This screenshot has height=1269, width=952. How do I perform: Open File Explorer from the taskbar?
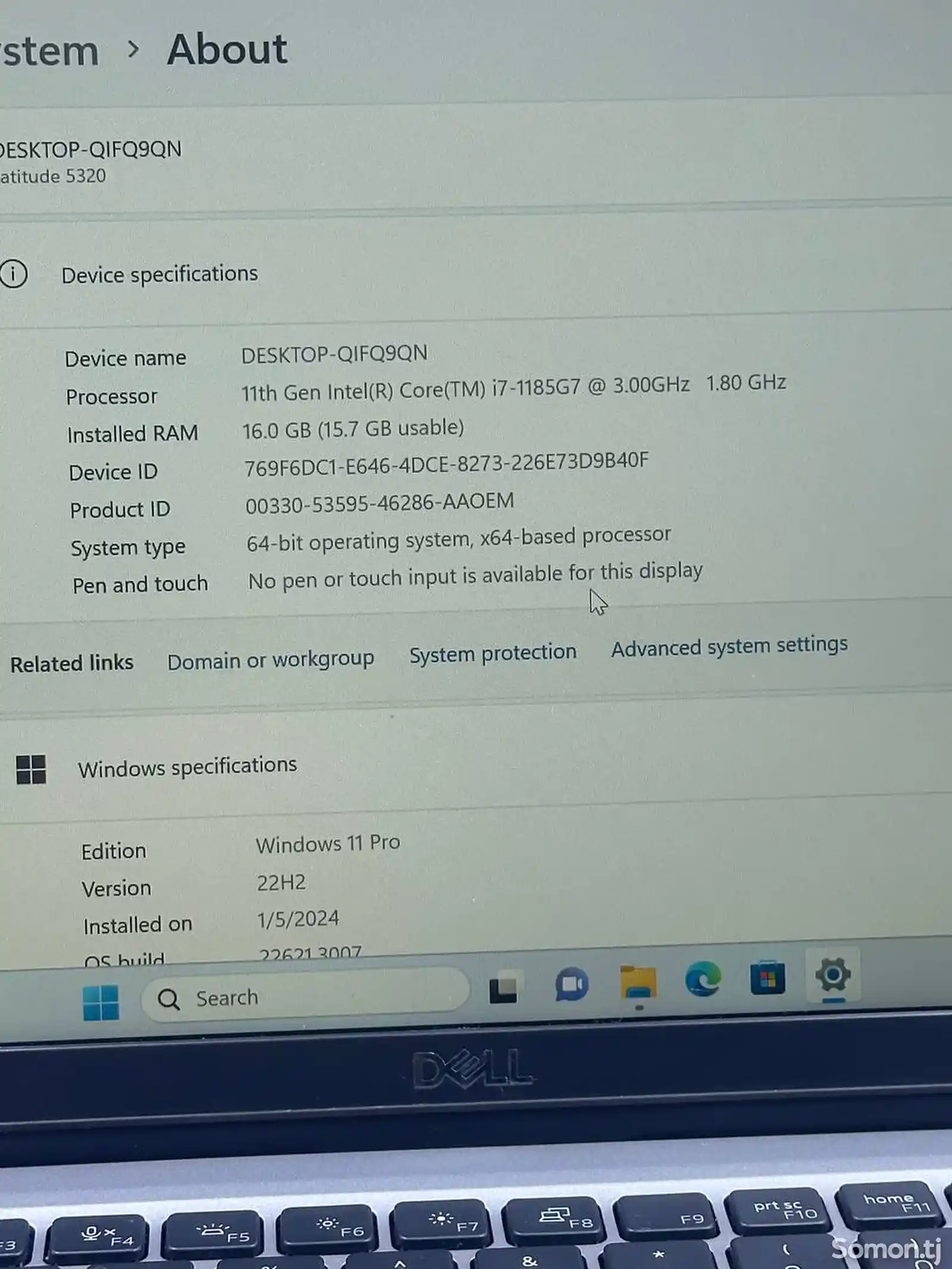(x=638, y=982)
